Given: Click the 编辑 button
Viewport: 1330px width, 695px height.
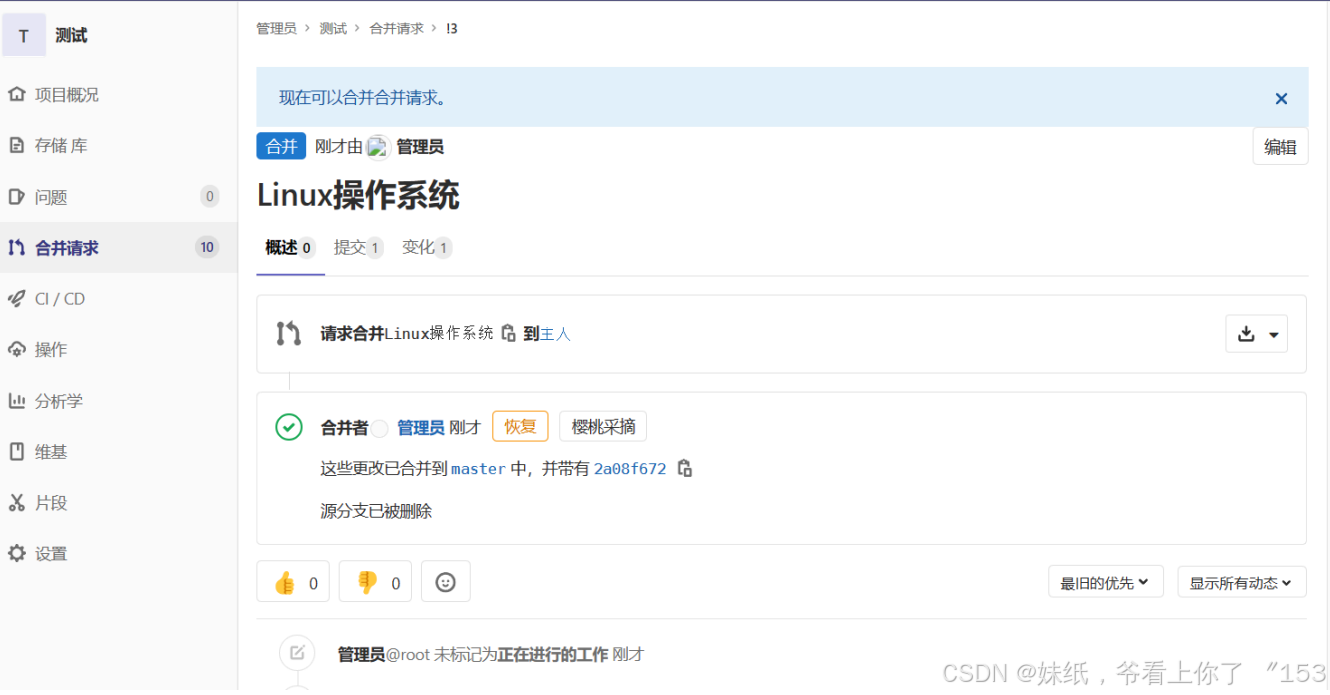Looking at the screenshot, I should pos(1280,146).
